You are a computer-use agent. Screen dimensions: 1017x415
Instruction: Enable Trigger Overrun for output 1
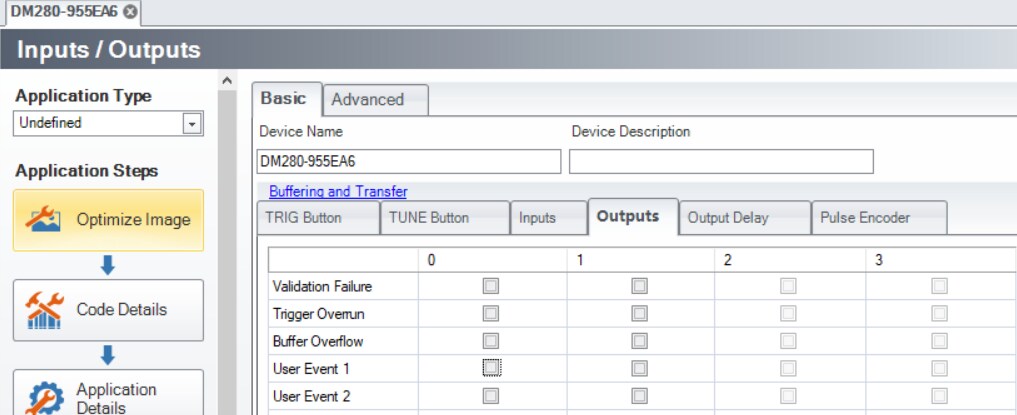coord(640,313)
